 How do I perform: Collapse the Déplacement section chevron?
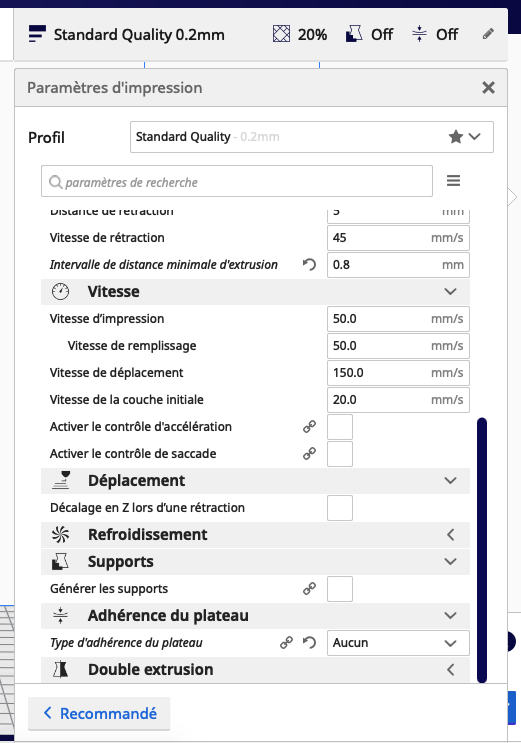tap(450, 480)
